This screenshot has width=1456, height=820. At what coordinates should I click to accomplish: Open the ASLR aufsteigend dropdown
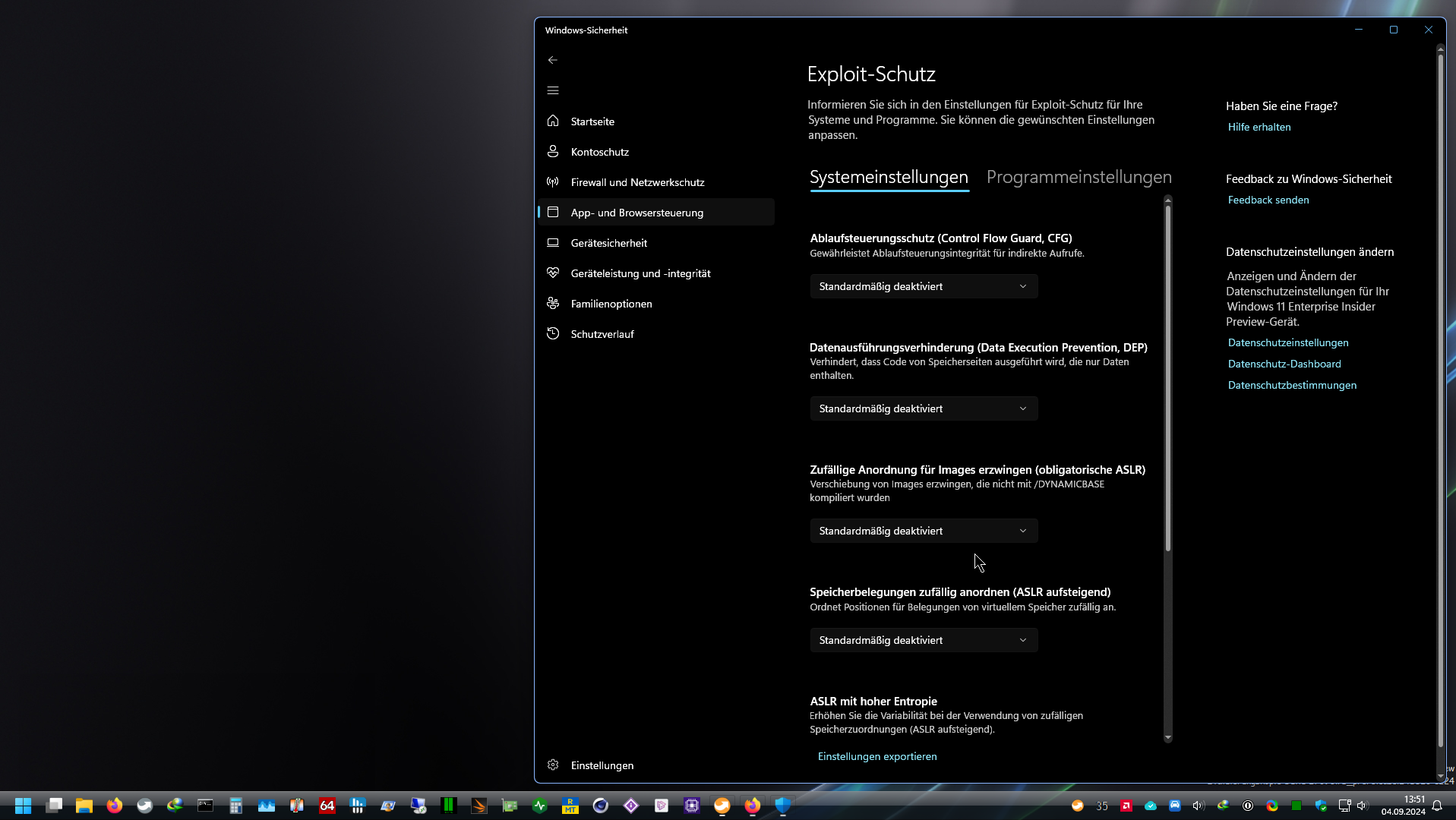pos(924,640)
